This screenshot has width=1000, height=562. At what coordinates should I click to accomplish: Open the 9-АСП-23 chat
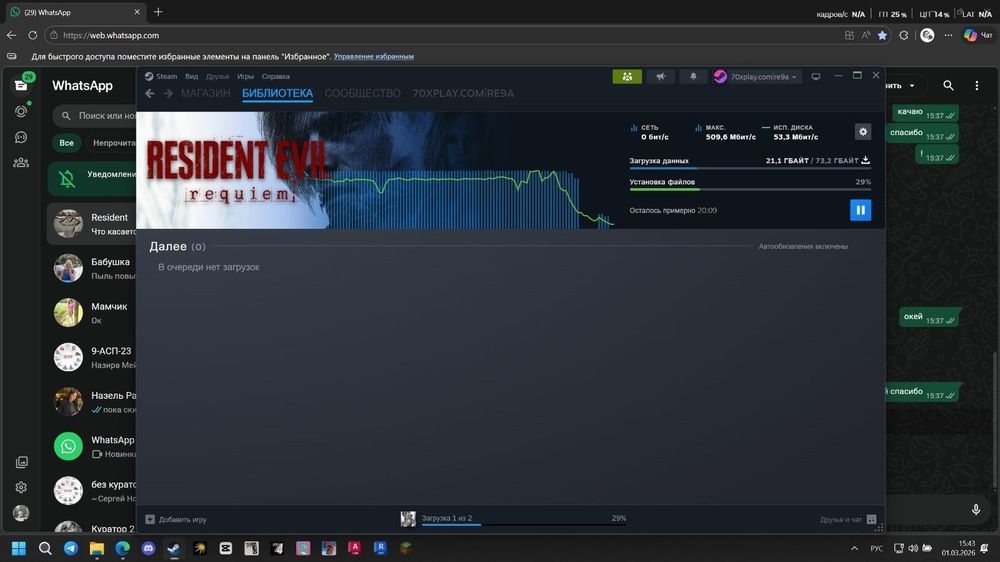[92, 358]
